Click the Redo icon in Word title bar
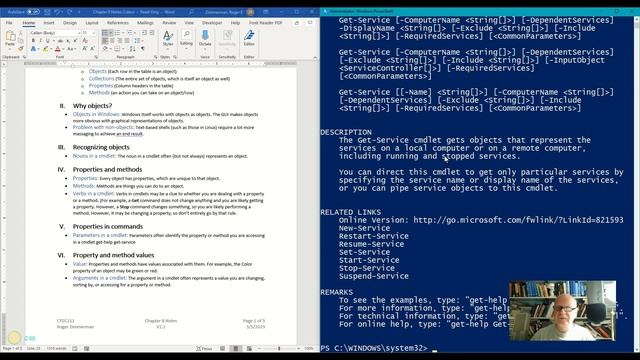The image size is (640, 360). tap(70, 12)
